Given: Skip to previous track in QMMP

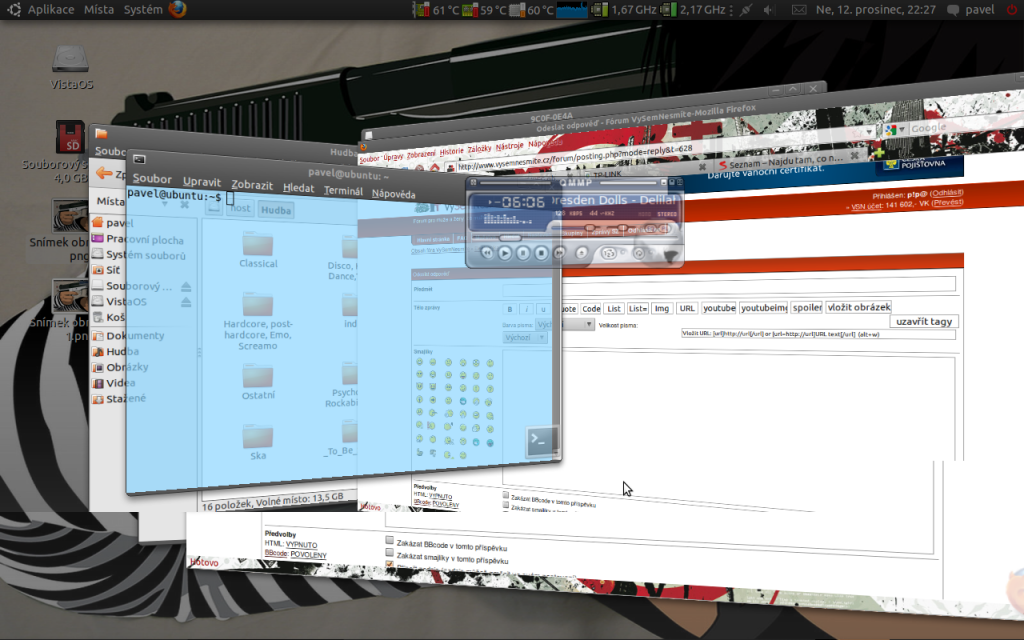Looking at the screenshot, I should coord(487,253).
